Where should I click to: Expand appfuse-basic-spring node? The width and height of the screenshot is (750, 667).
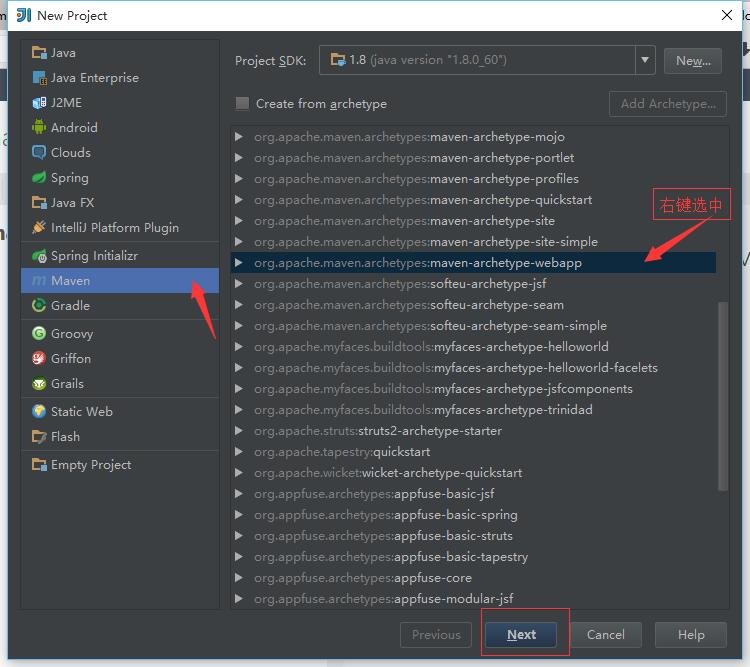coord(239,515)
